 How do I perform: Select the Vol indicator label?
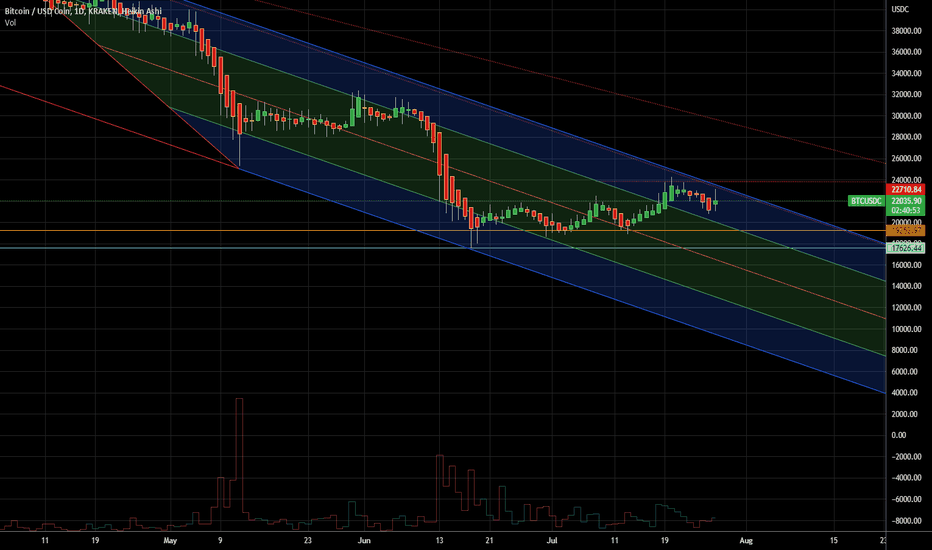tap(10, 23)
